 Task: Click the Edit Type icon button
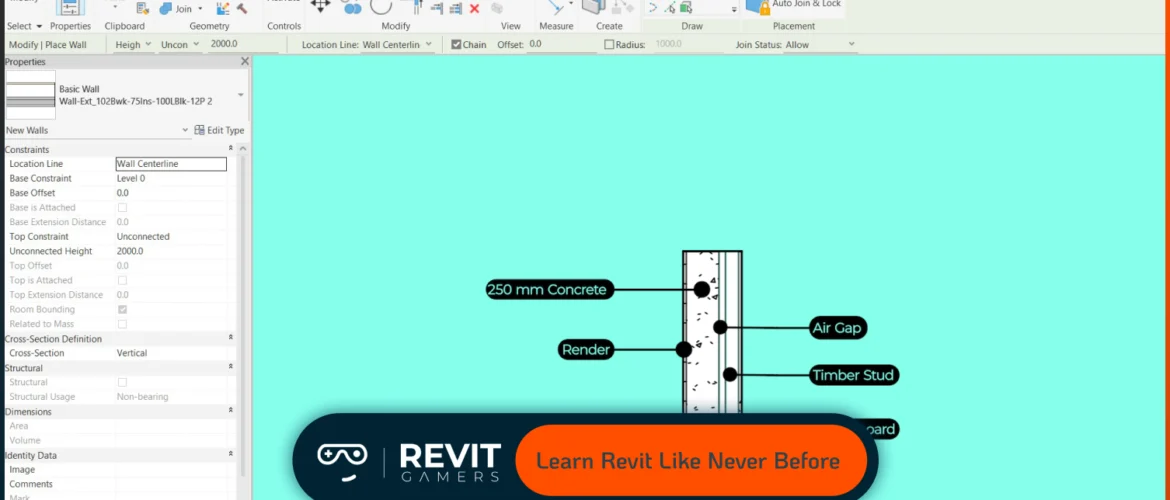tap(199, 130)
